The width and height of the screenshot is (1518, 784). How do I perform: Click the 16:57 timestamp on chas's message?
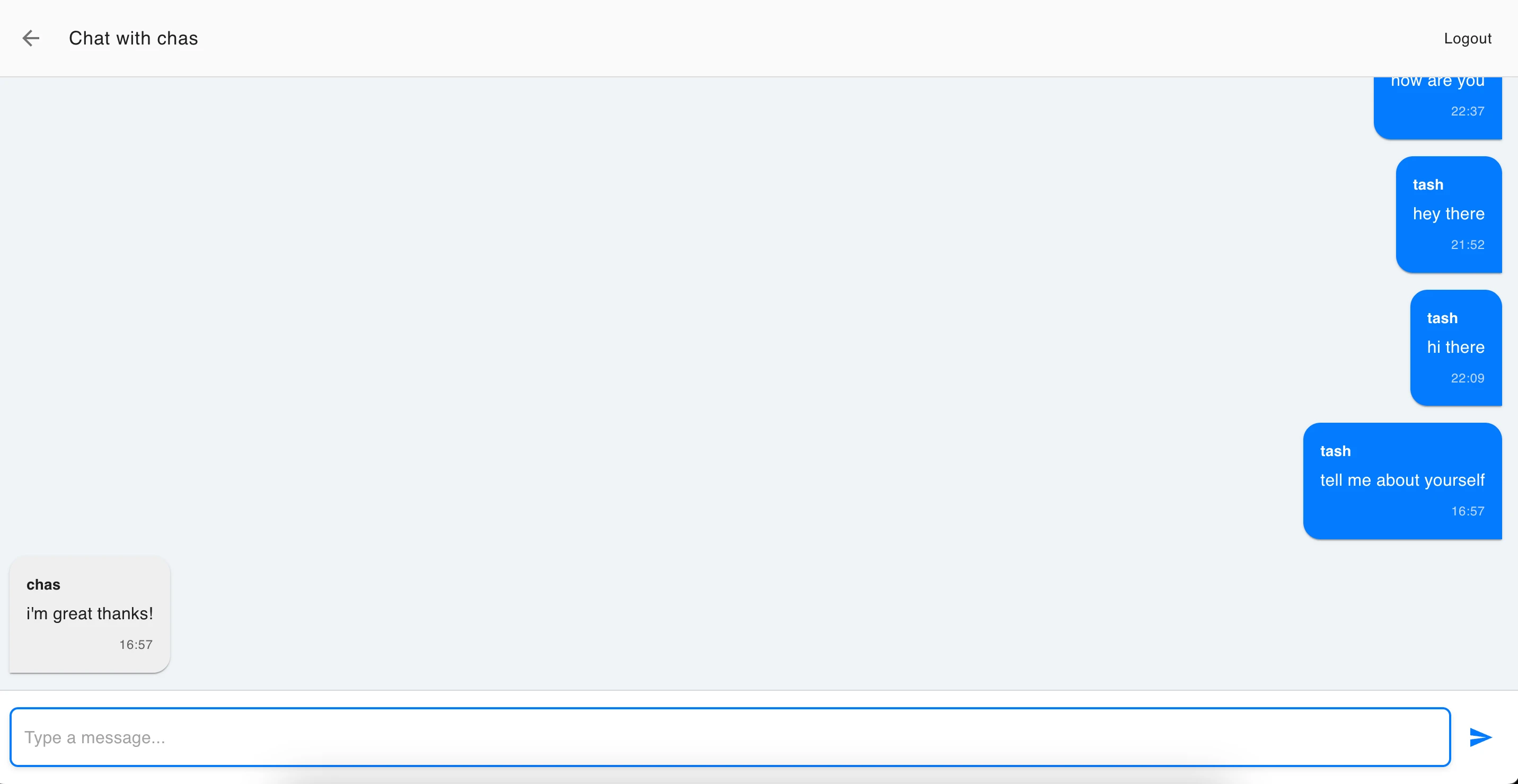tap(136, 644)
